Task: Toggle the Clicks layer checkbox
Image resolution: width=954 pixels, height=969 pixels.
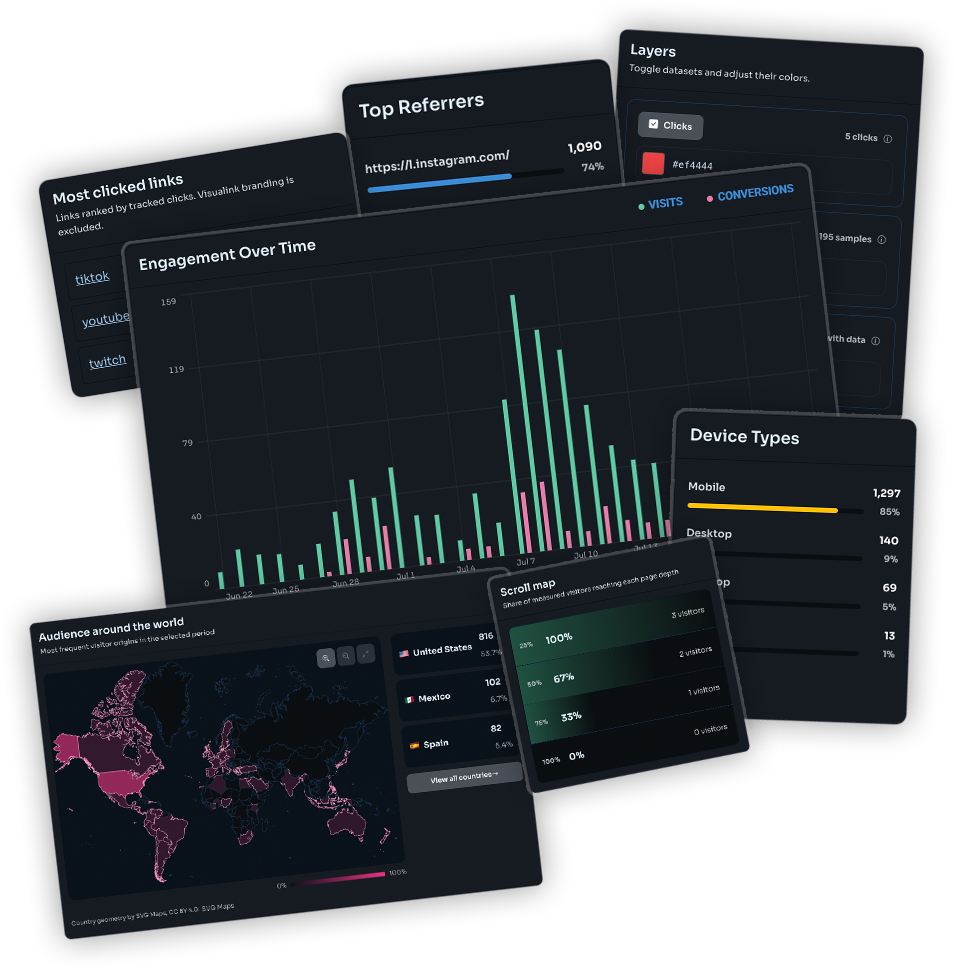Action: tap(653, 124)
